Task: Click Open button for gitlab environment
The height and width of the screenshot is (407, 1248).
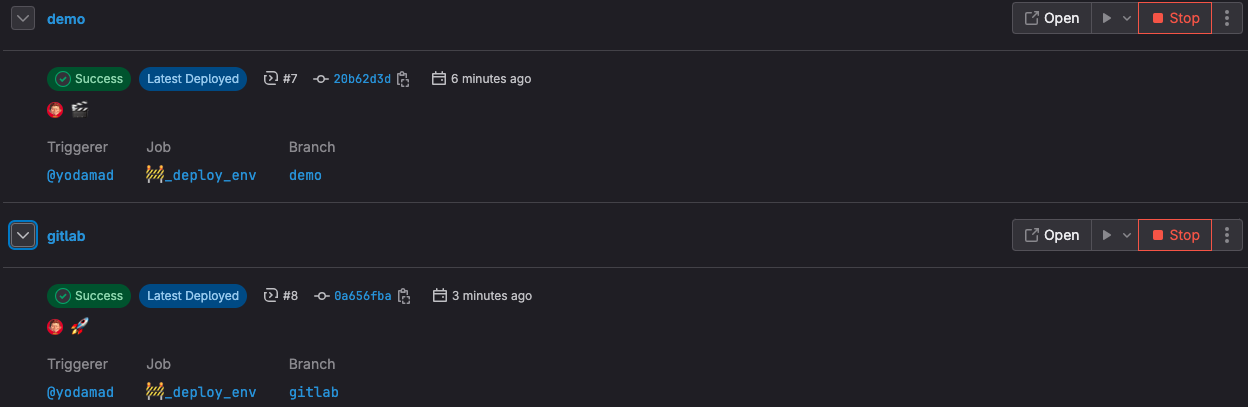Action: click(1051, 235)
